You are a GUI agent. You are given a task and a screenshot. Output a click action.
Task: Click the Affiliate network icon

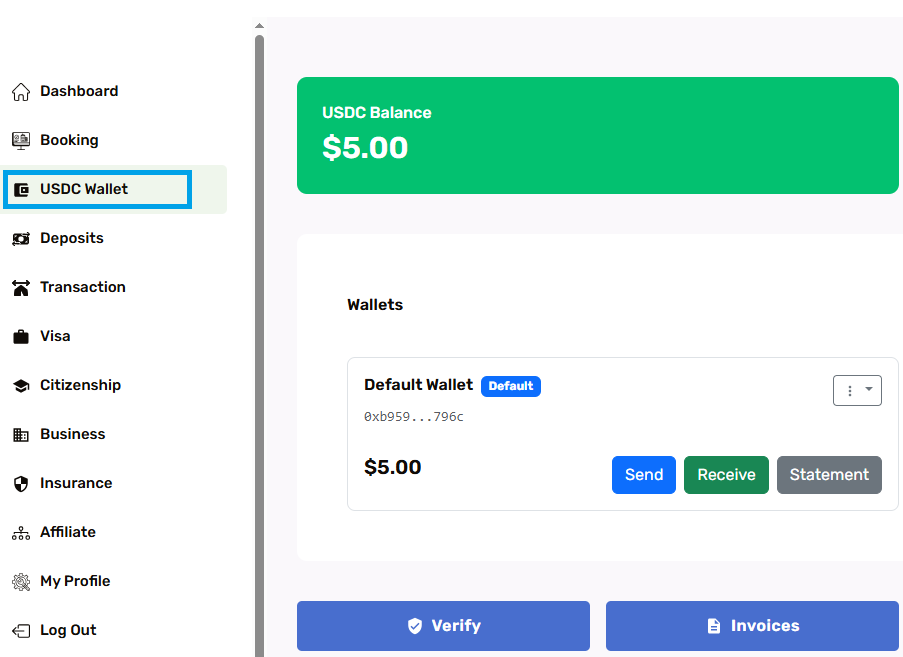tap(21, 533)
